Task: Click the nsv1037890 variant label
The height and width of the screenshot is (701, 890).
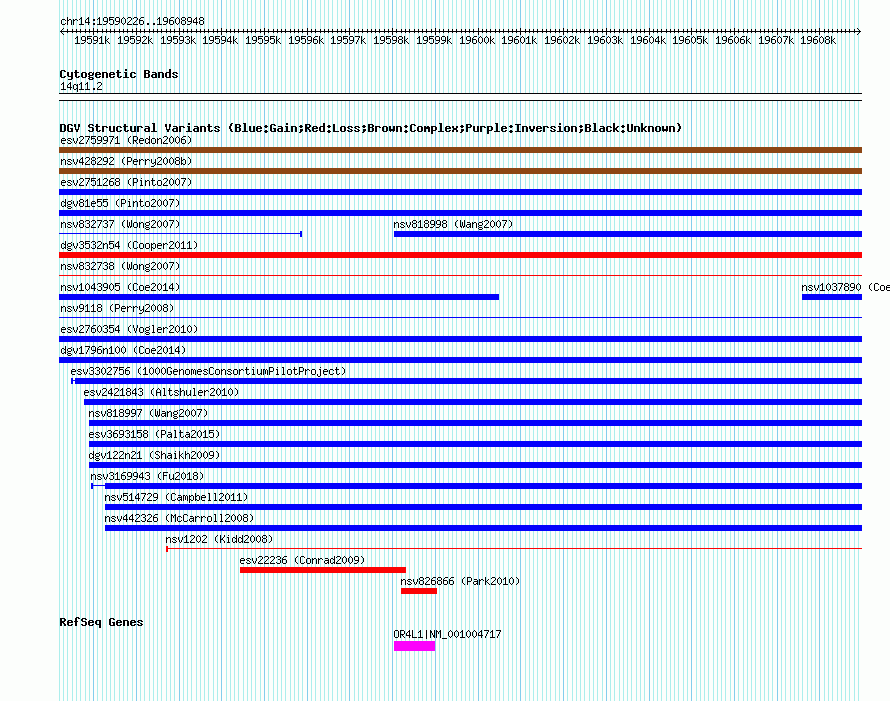Action: tap(845, 287)
